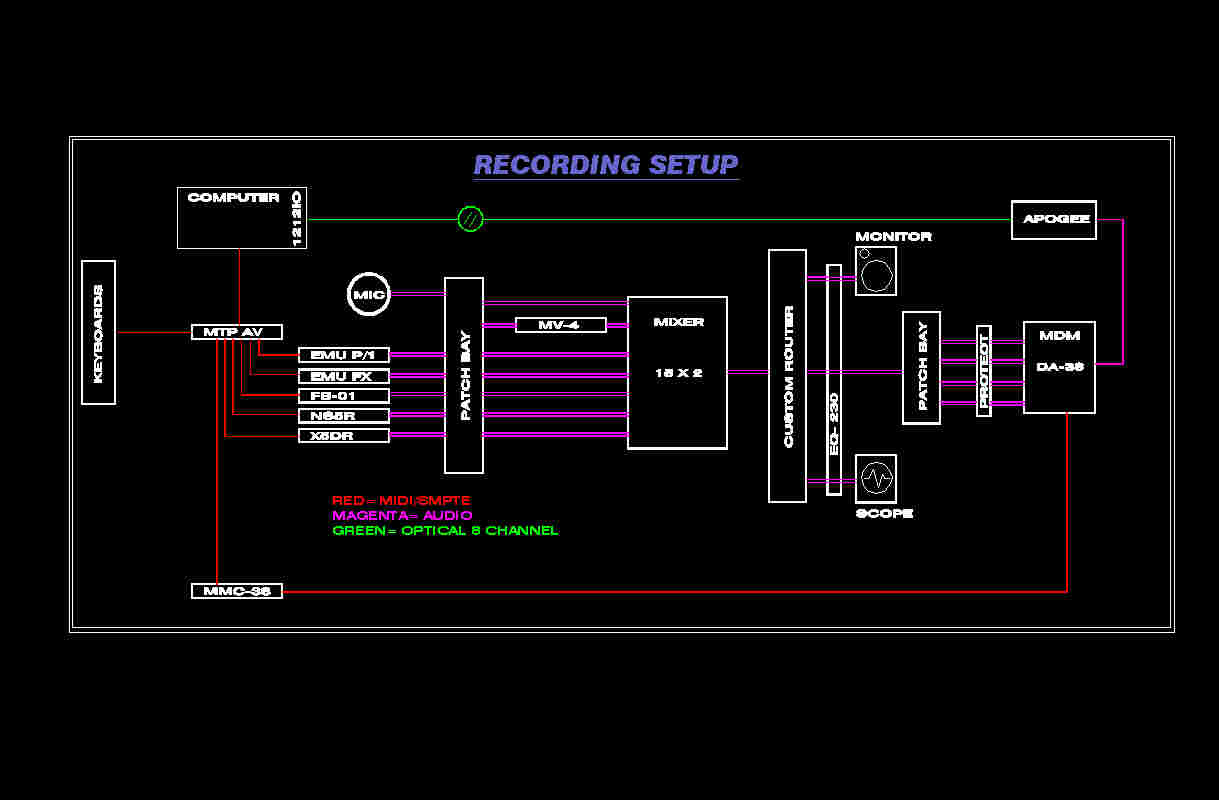Image resolution: width=1219 pixels, height=800 pixels.
Task: Click the green optical connector symbol
Action: click(x=470, y=218)
